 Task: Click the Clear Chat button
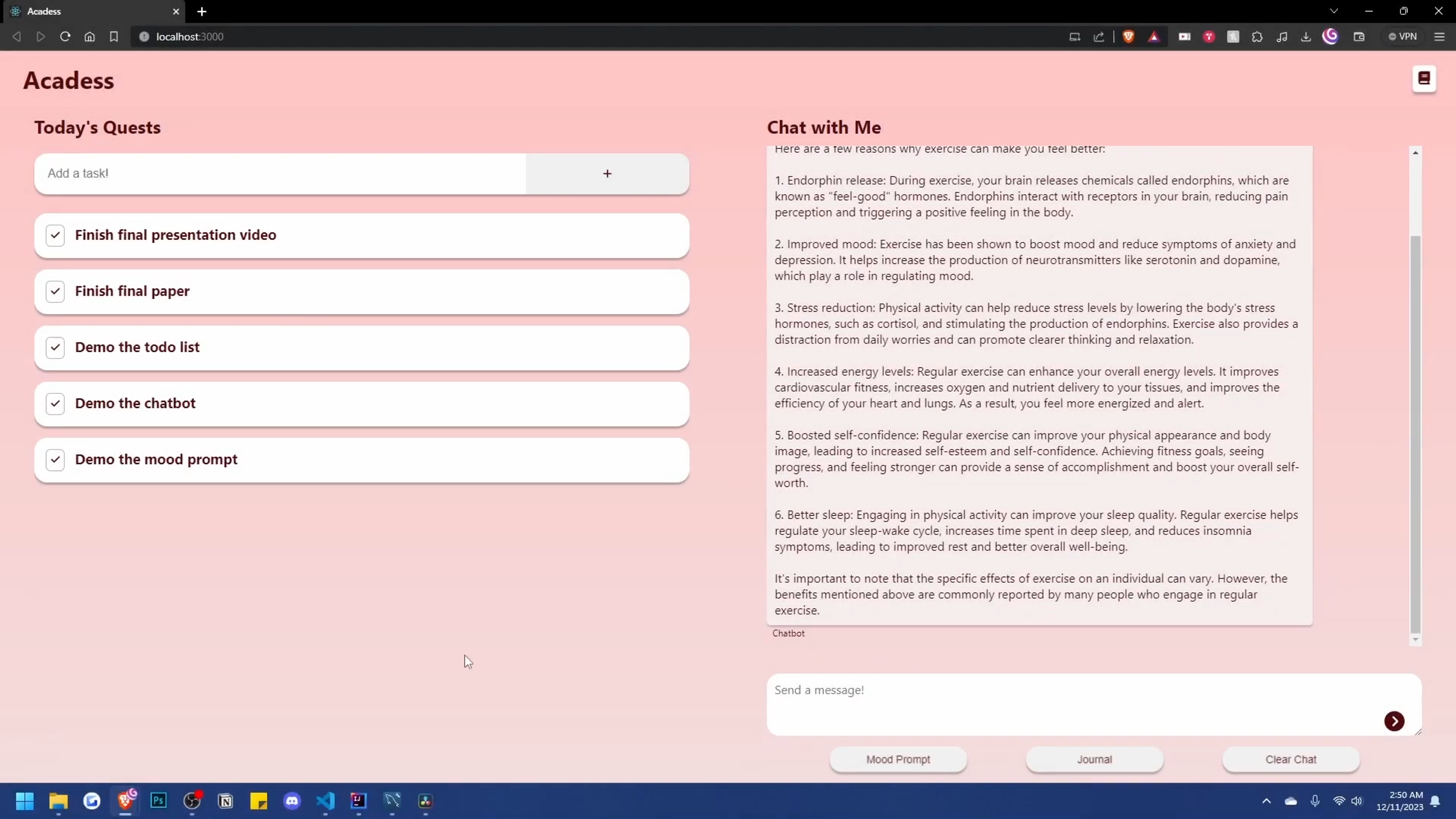[x=1290, y=759]
